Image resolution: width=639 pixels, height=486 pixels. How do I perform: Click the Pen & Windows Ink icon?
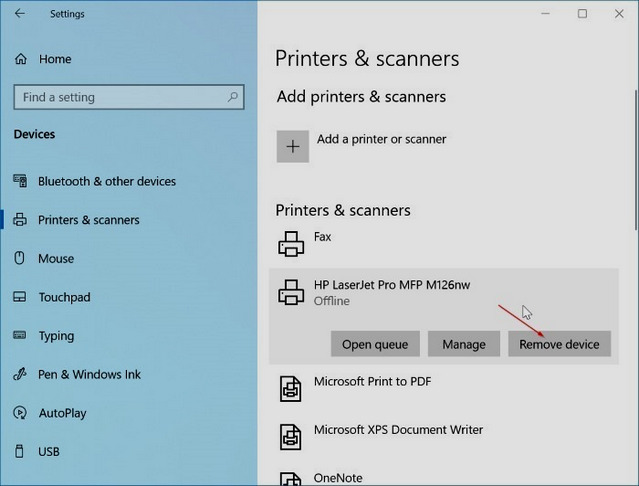[x=20, y=374]
